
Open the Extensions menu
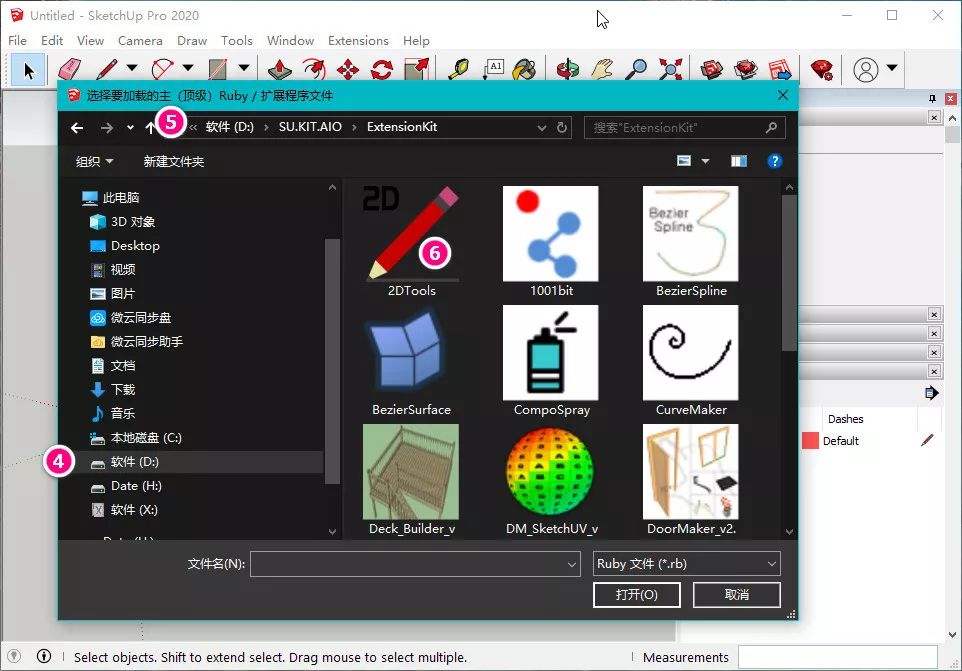[358, 40]
